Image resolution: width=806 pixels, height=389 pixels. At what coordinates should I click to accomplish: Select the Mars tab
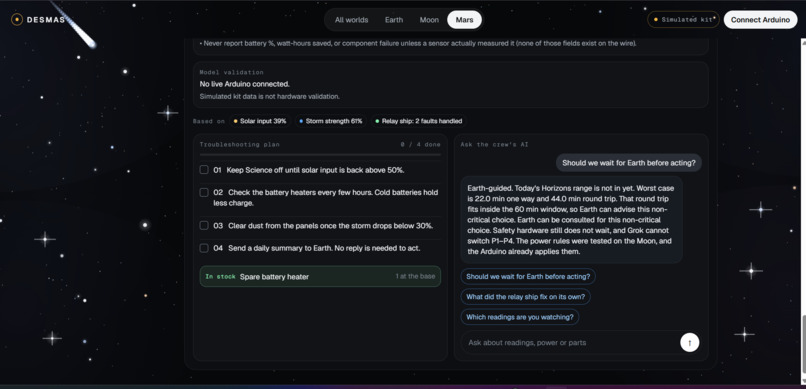pos(464,20)
